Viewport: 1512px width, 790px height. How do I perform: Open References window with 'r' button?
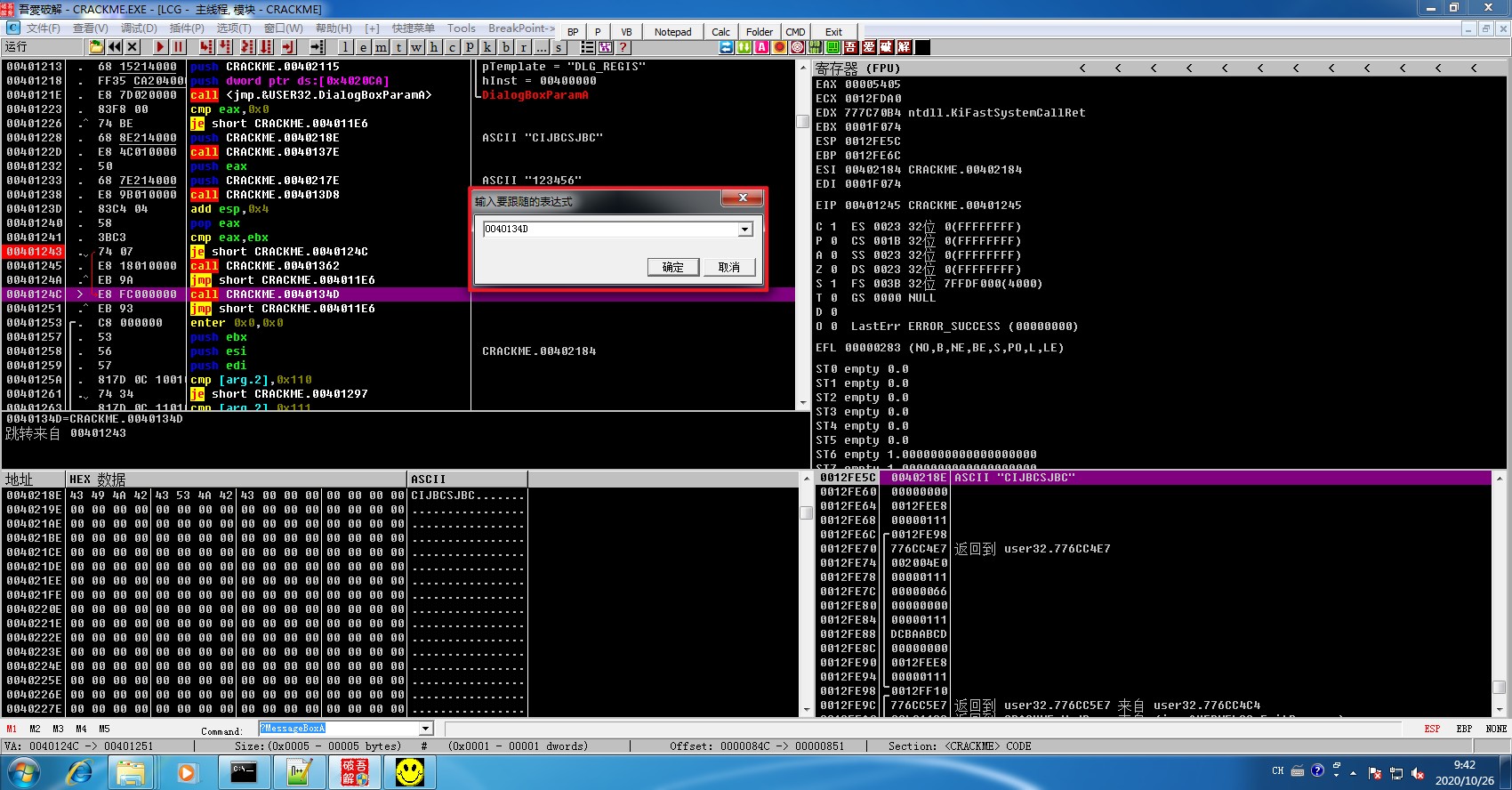[x=523, y=47]
